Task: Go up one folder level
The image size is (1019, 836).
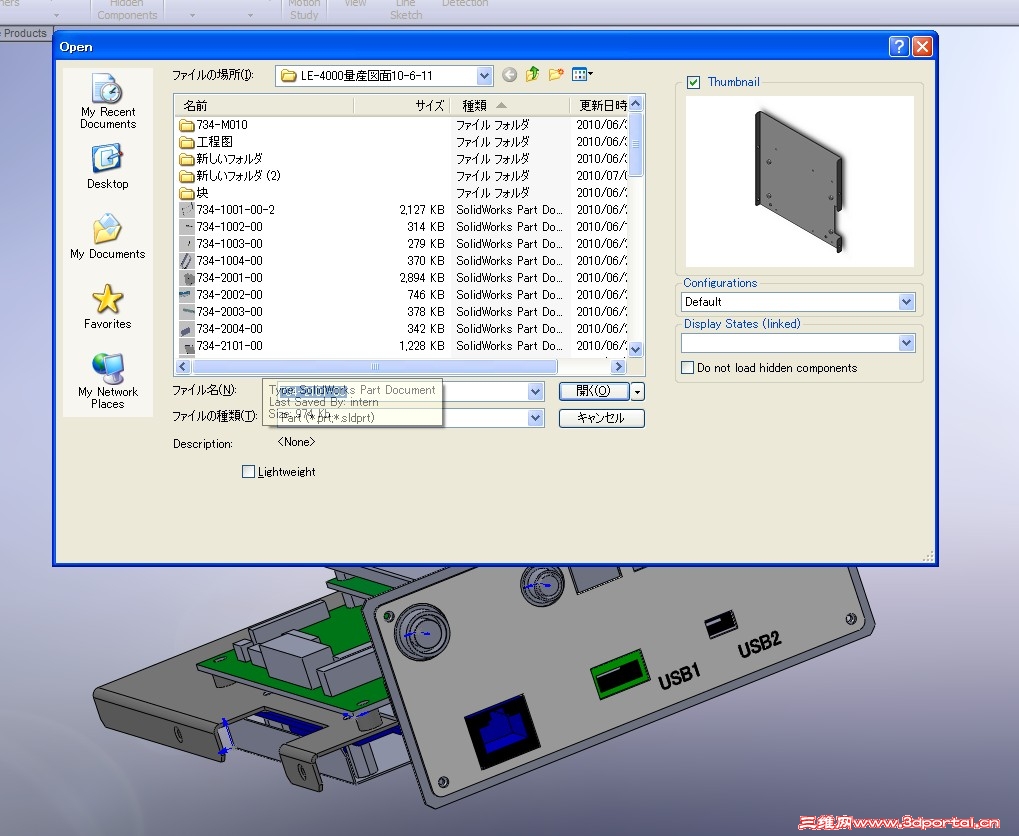Action: 533,75
